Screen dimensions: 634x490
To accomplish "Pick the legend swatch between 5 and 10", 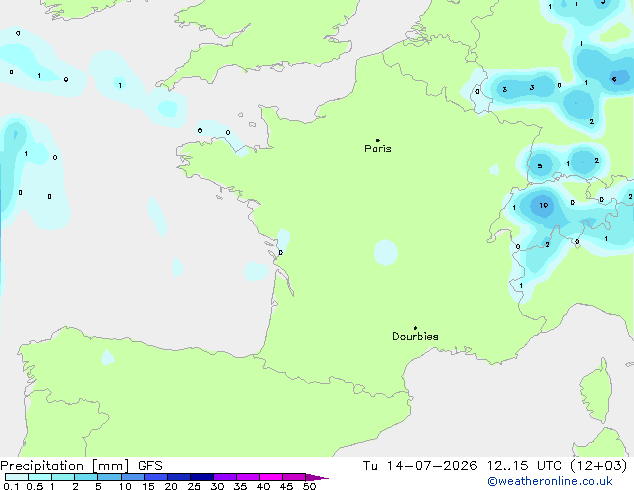I will 109,477.
